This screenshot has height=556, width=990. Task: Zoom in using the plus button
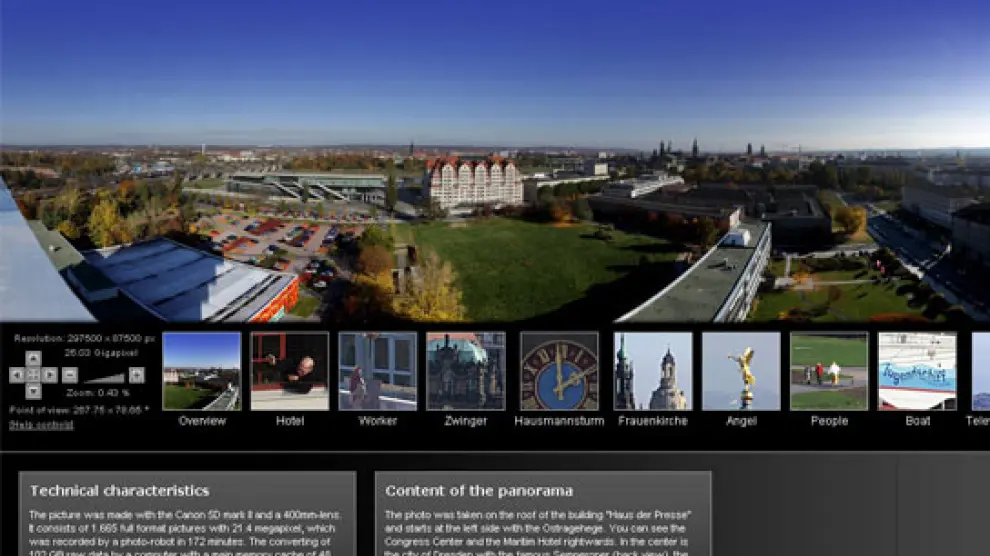[x=137, y=375]
